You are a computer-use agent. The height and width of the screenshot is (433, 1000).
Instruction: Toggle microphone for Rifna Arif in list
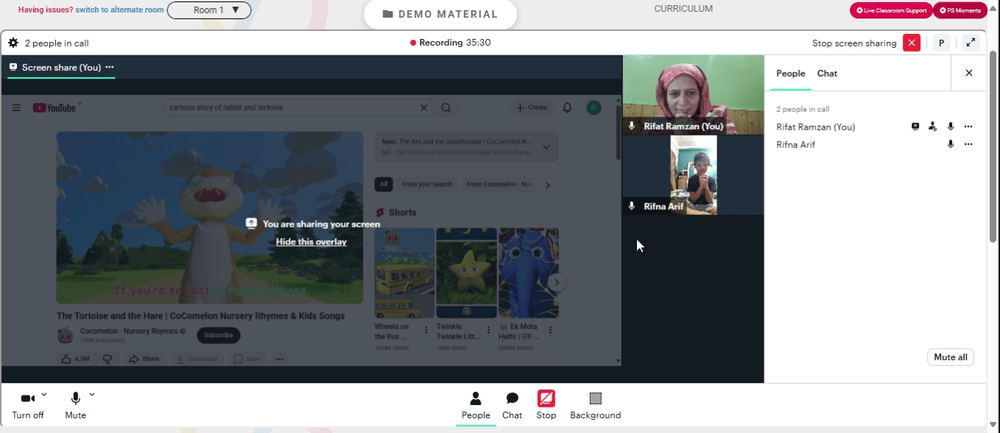click(950, 144)
